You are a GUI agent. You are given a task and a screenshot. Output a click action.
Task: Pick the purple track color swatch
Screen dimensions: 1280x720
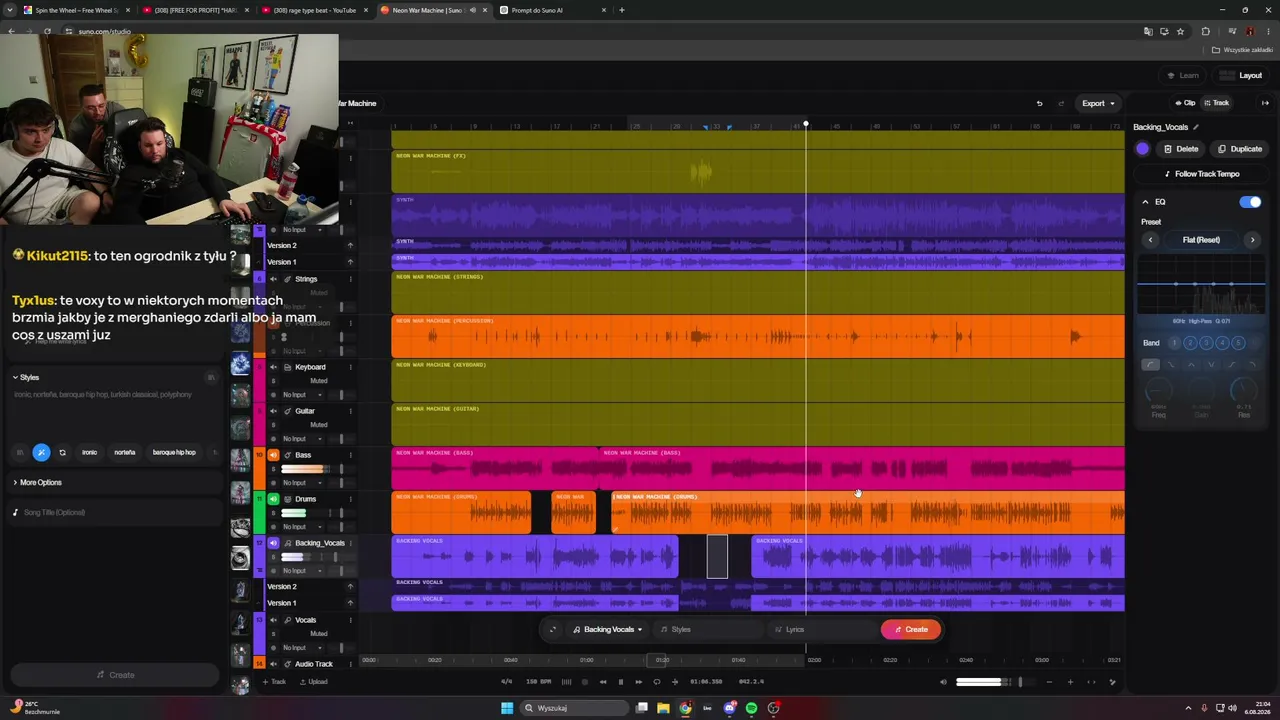(1143, 149)
